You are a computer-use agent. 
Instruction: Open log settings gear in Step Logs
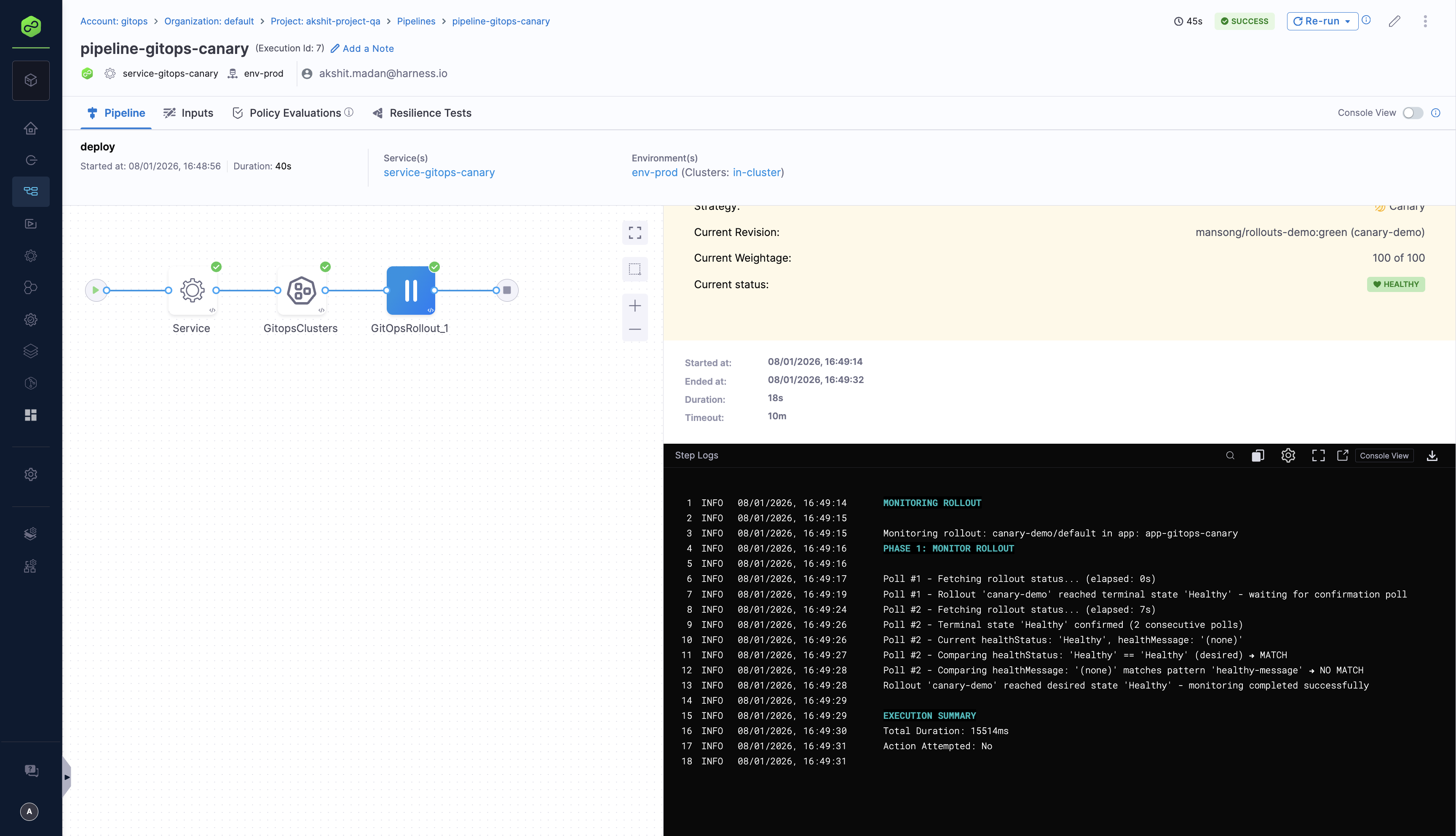(1288, 456)
